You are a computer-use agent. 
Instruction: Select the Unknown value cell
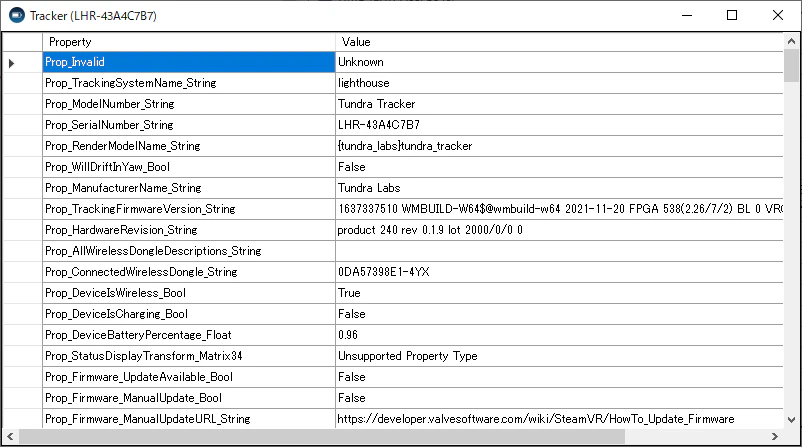559,62
